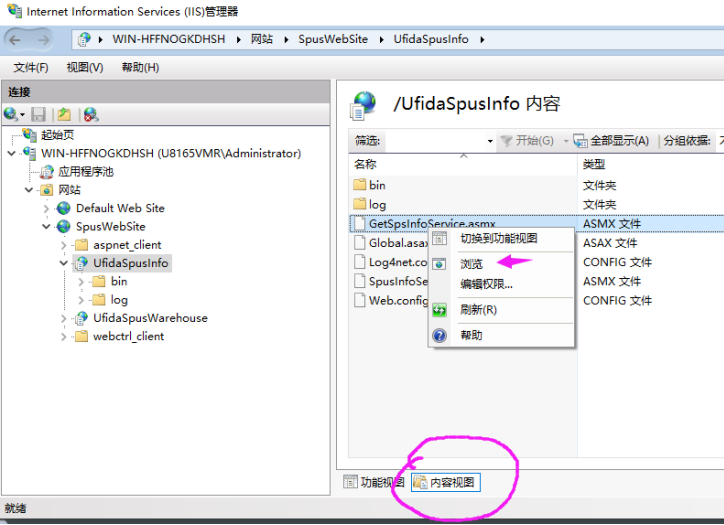Click the Web.config file icon
This screenshot has width=724, height=525.
[x=359, y=300]
